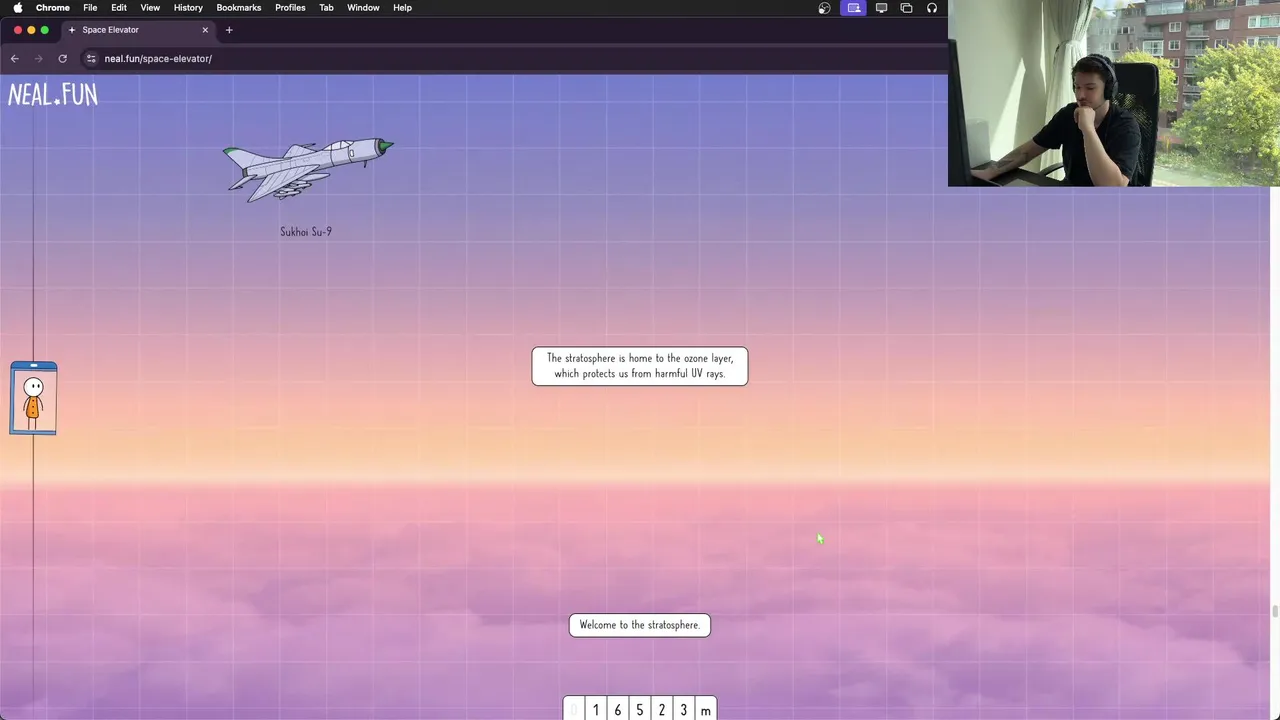Open the File menu
Image resolution: width=1280 pixels, height=720 pixels.
(90, 8)
